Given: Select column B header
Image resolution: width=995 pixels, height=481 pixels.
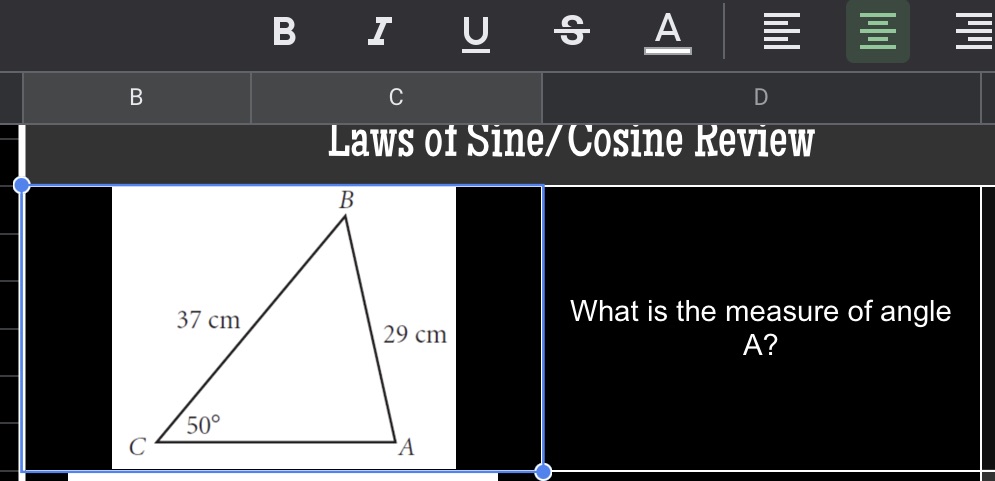Looking at the screenshot, I should [x=136, y=98].
